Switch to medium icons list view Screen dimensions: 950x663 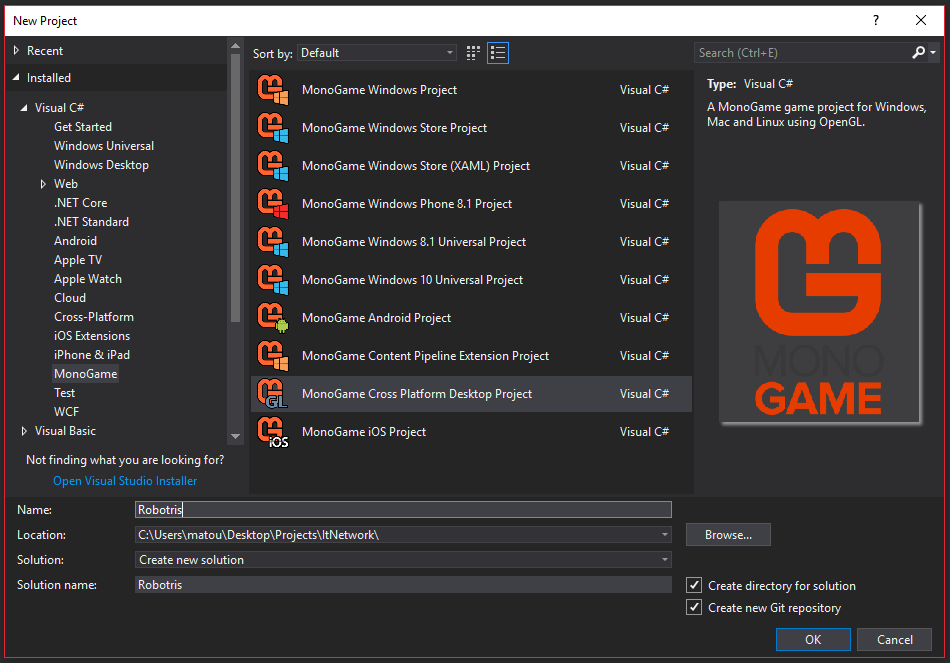click(498, 53)
